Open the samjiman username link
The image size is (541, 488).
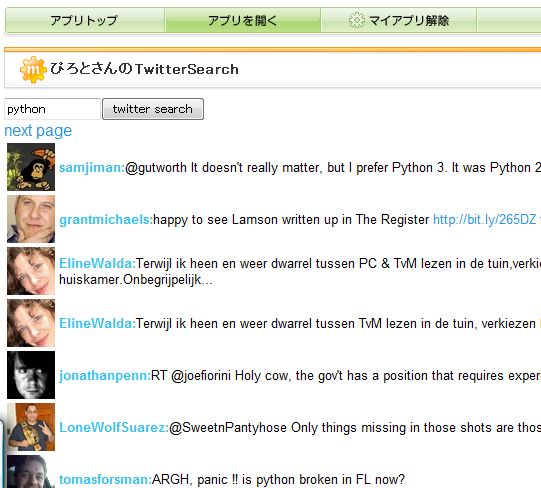point(92,168)
